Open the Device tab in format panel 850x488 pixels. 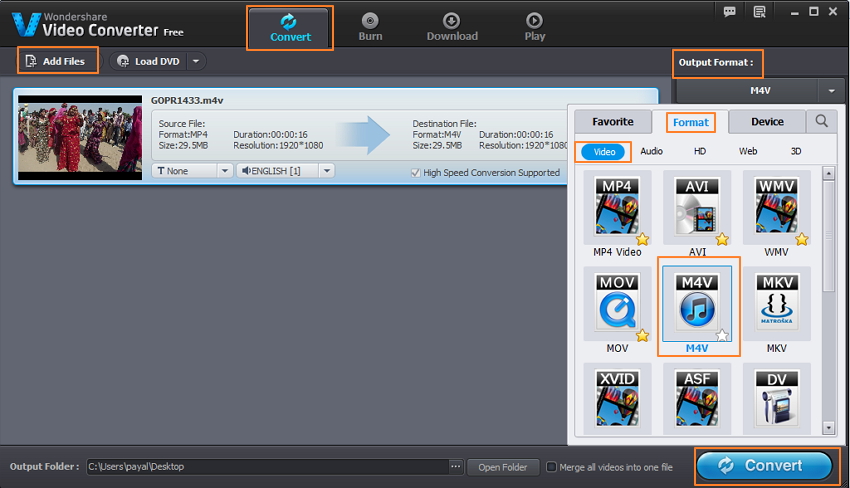point(768,122)
